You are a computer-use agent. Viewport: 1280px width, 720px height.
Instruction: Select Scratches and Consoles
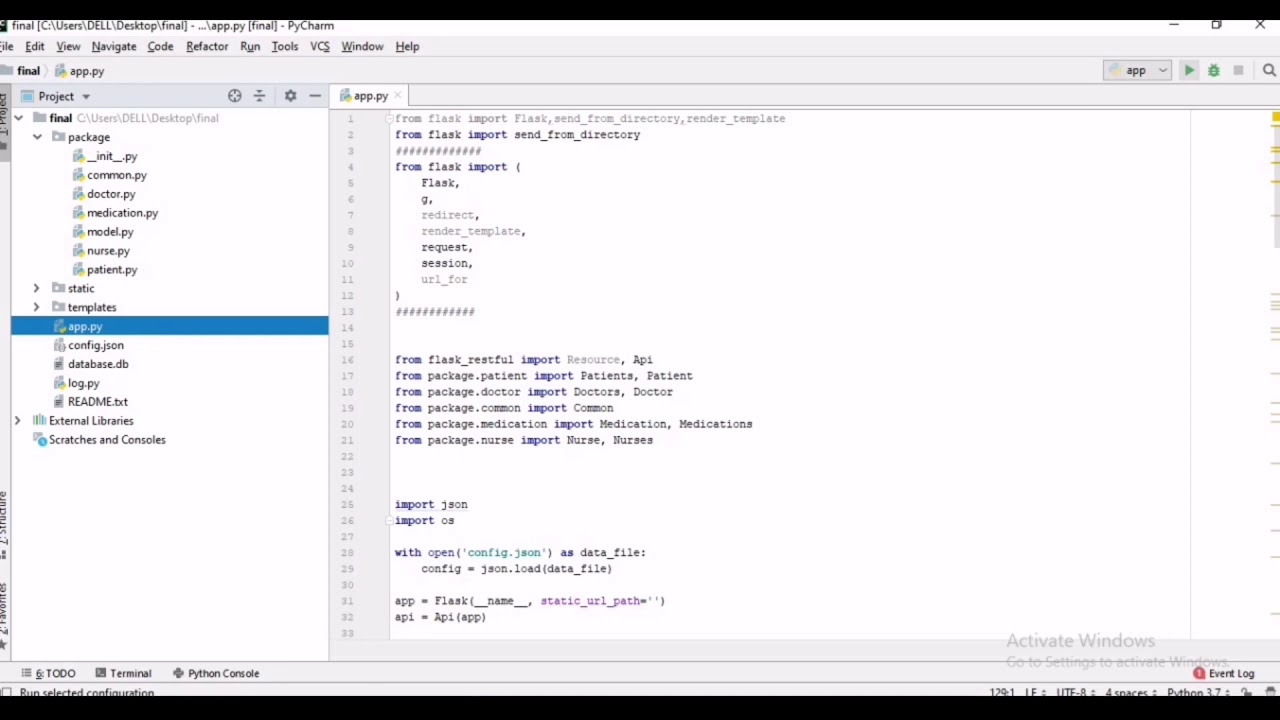point(99,440)
